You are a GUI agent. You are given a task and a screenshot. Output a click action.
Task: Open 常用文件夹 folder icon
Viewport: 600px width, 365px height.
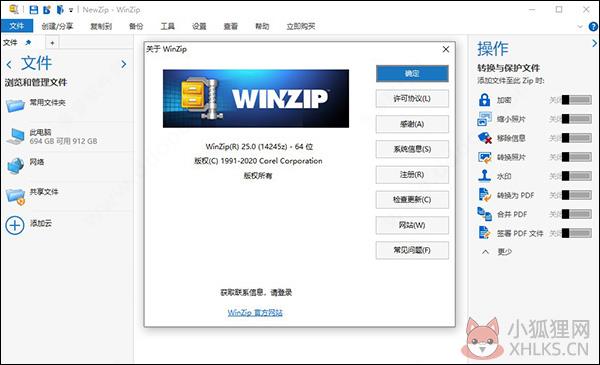[x=15, y=105]
